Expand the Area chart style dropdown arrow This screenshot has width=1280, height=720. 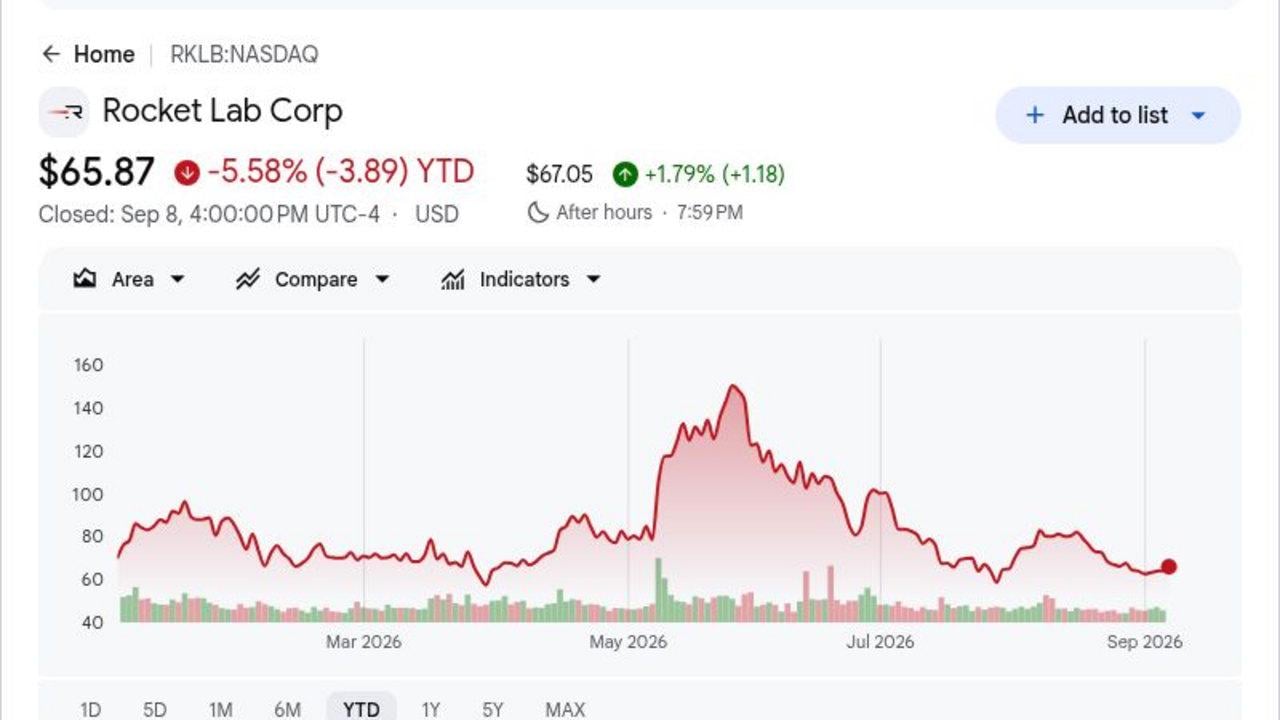(x=177, y=279)
